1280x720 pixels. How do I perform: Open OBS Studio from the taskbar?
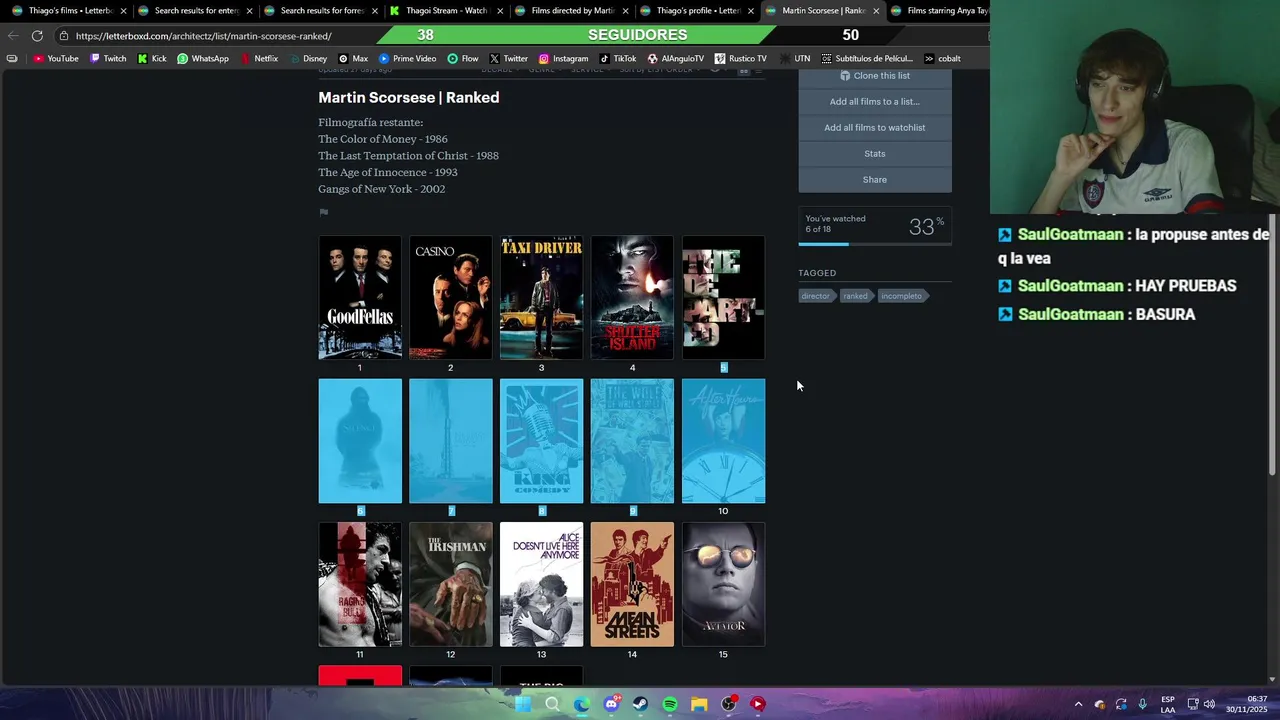click(x=729, y=704)
